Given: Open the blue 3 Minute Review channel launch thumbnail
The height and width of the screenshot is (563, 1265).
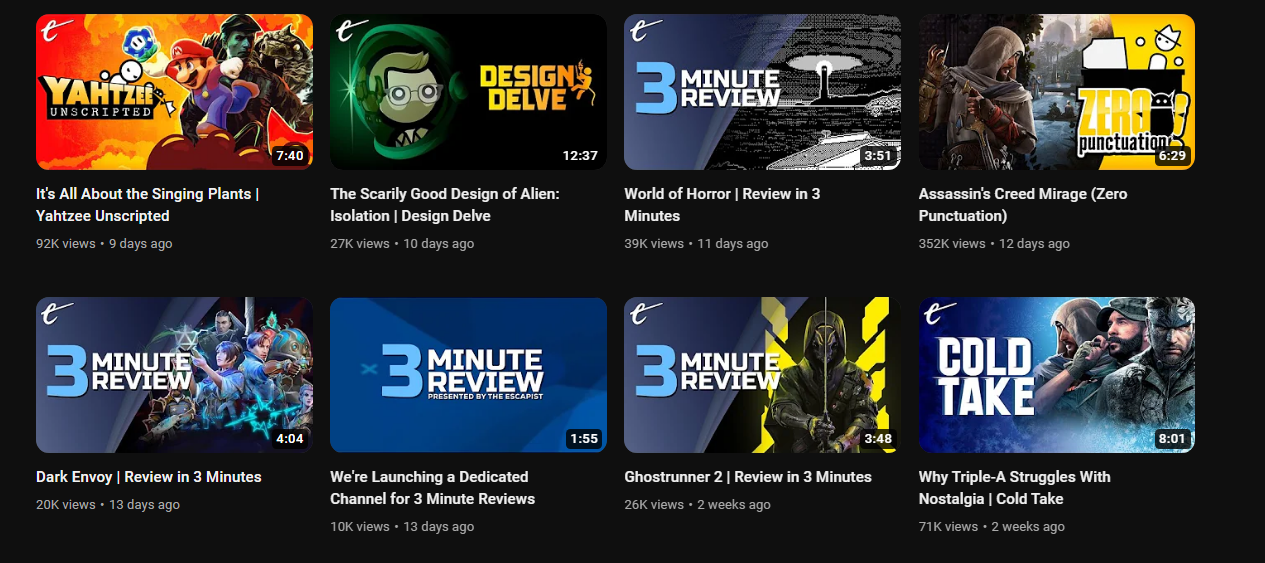Looking at the screenshot, I should pyautogui.click(x=468, y=375).
